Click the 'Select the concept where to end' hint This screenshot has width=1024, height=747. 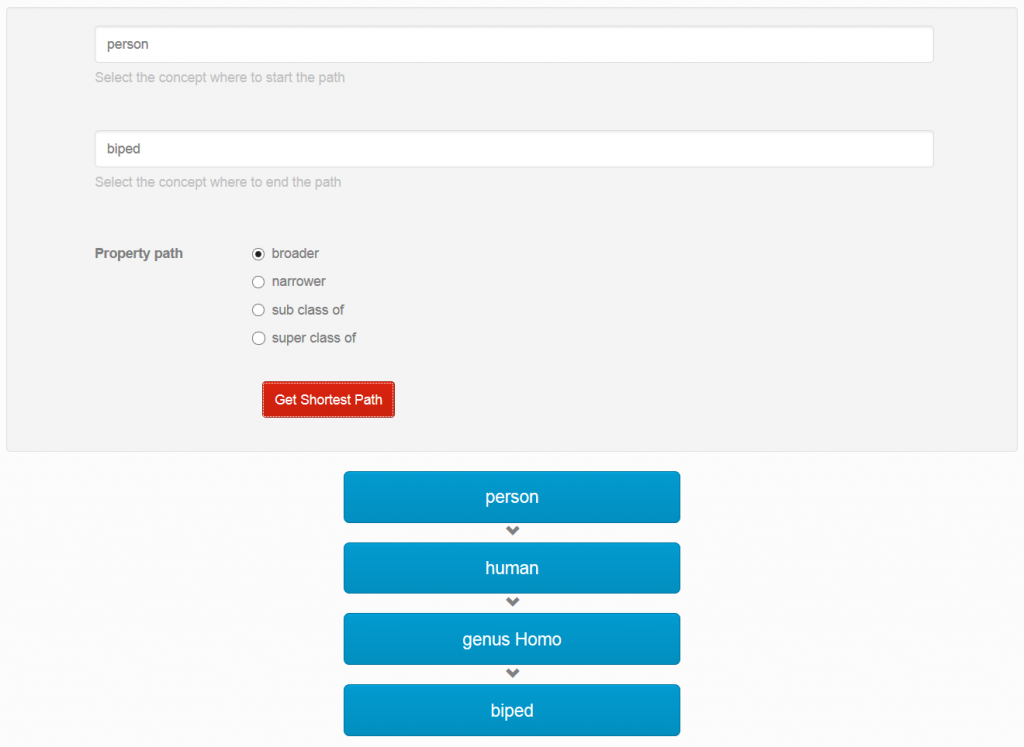point(218,182)
